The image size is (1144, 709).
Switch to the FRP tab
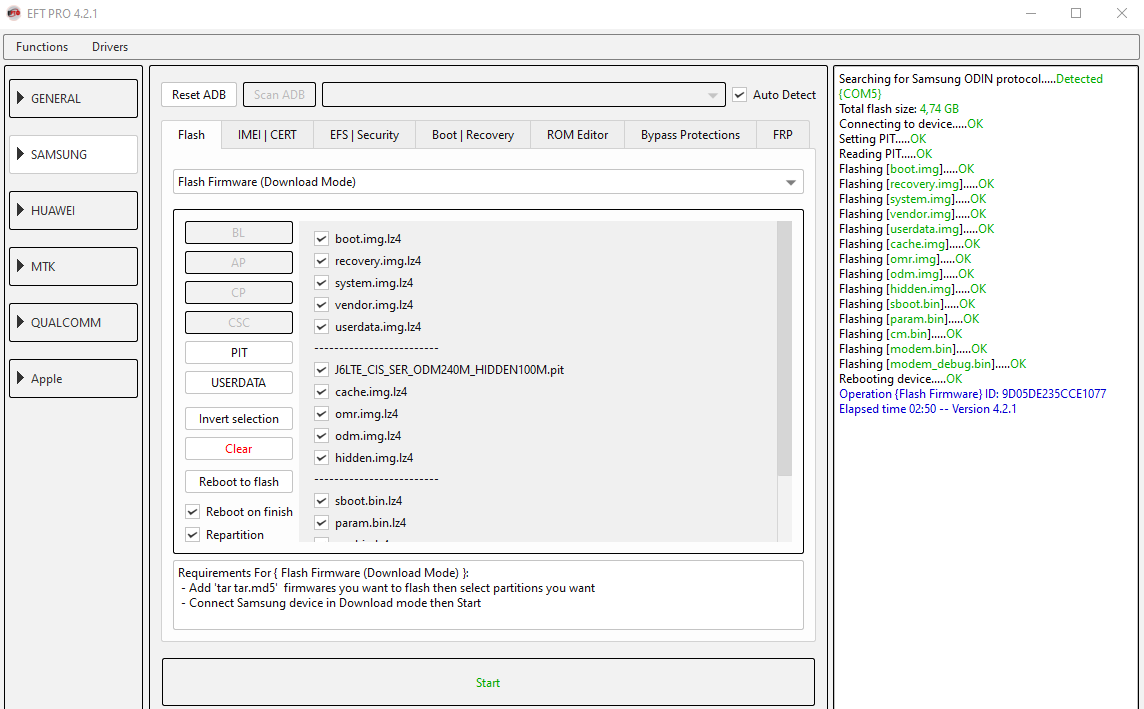(783, 135)
